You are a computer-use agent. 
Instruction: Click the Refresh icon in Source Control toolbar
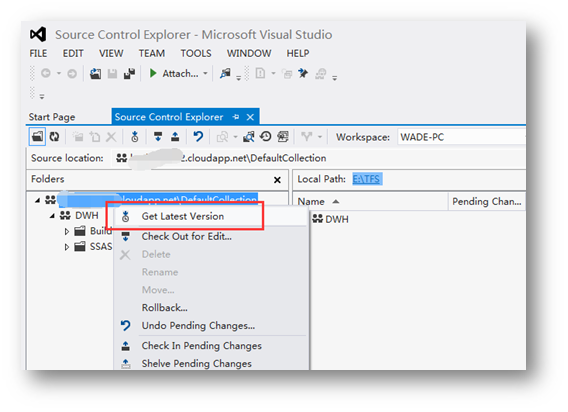(x=54, y=137)
